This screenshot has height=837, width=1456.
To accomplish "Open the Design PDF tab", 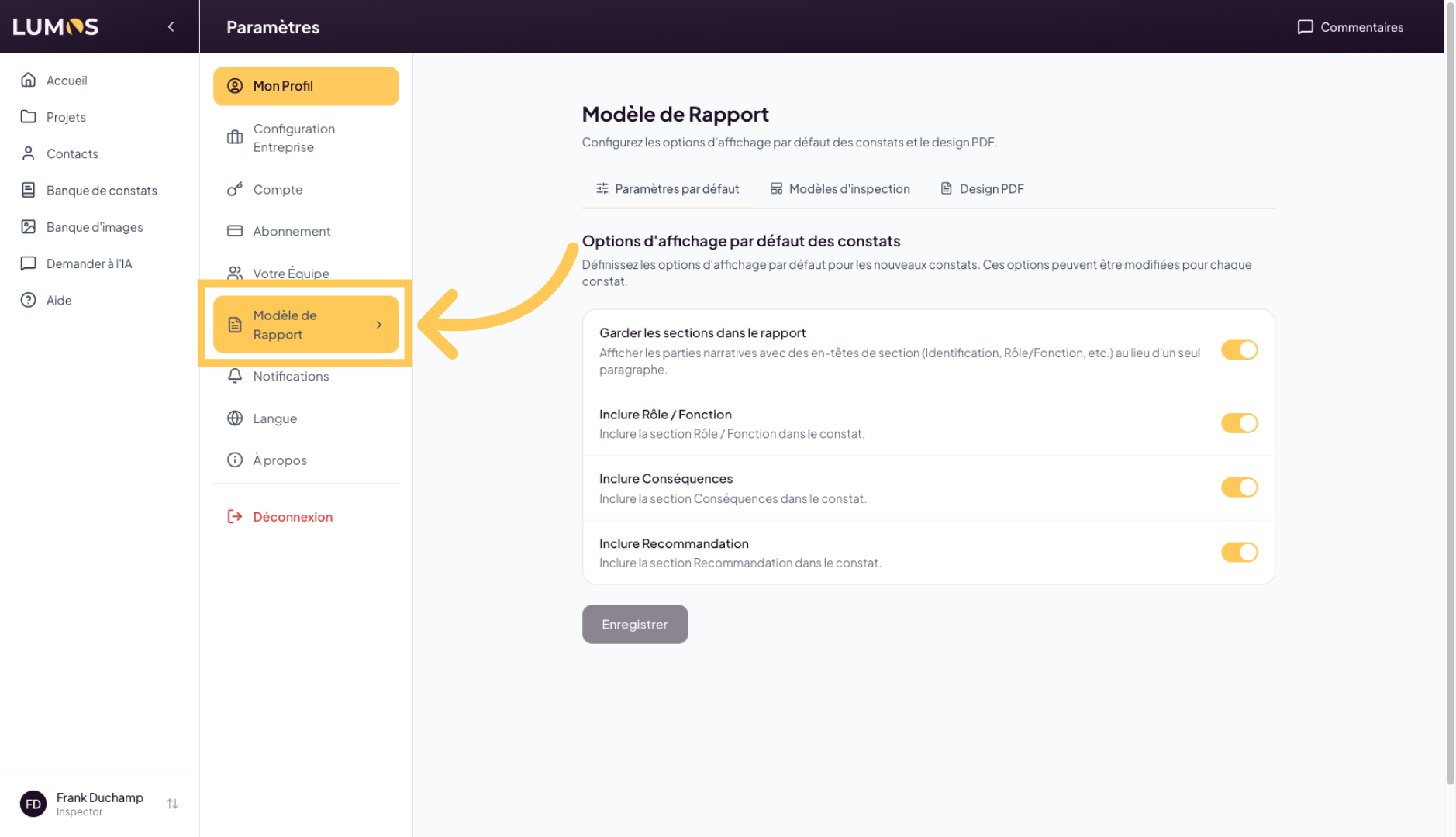I will (982, 189).
